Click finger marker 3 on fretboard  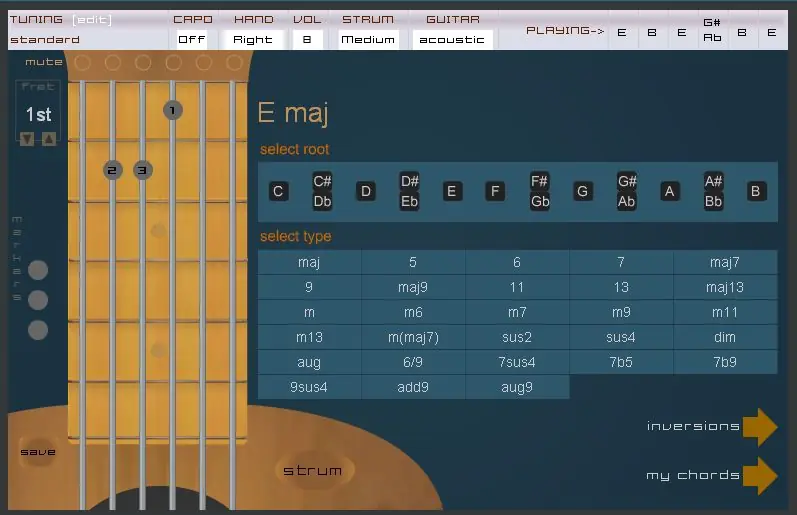142,170
